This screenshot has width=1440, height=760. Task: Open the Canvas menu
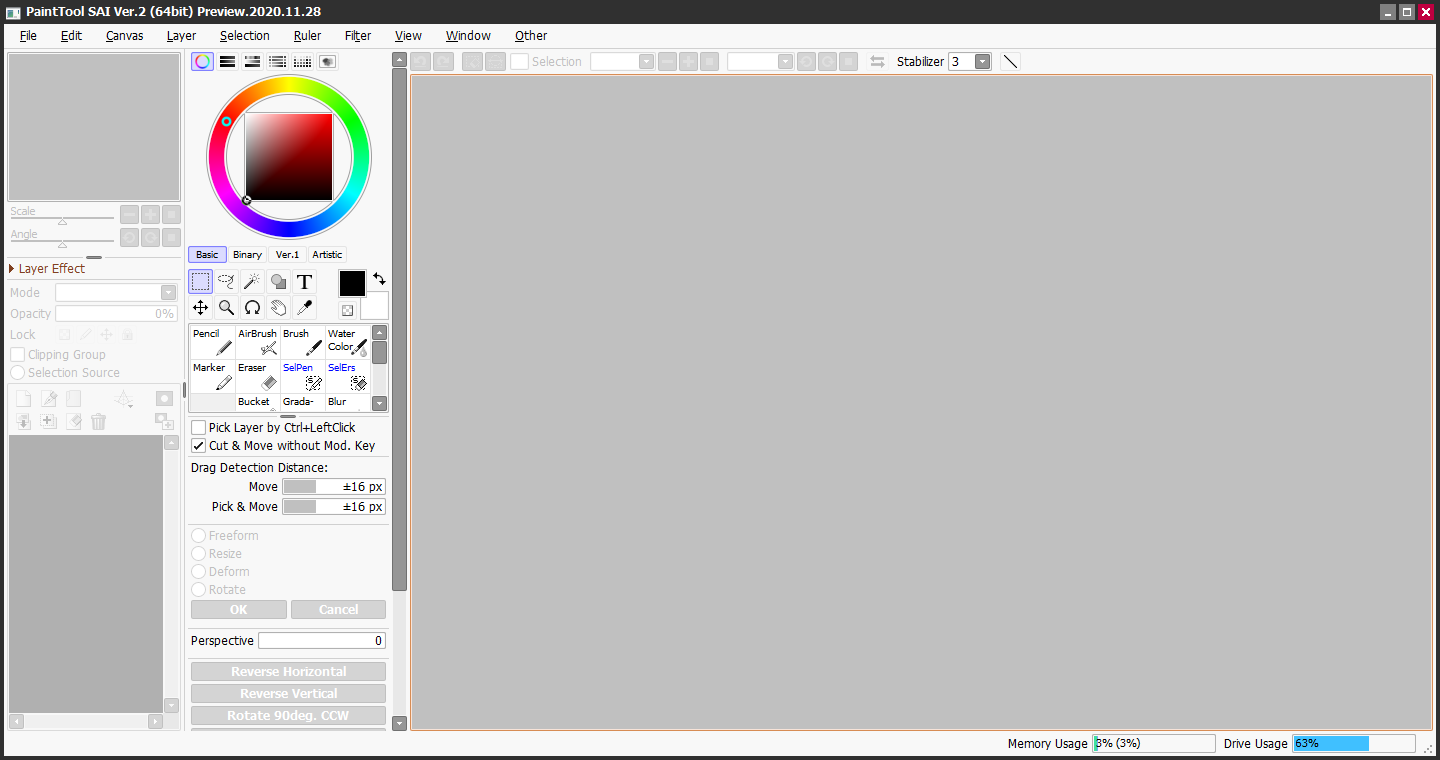[124, 36]
